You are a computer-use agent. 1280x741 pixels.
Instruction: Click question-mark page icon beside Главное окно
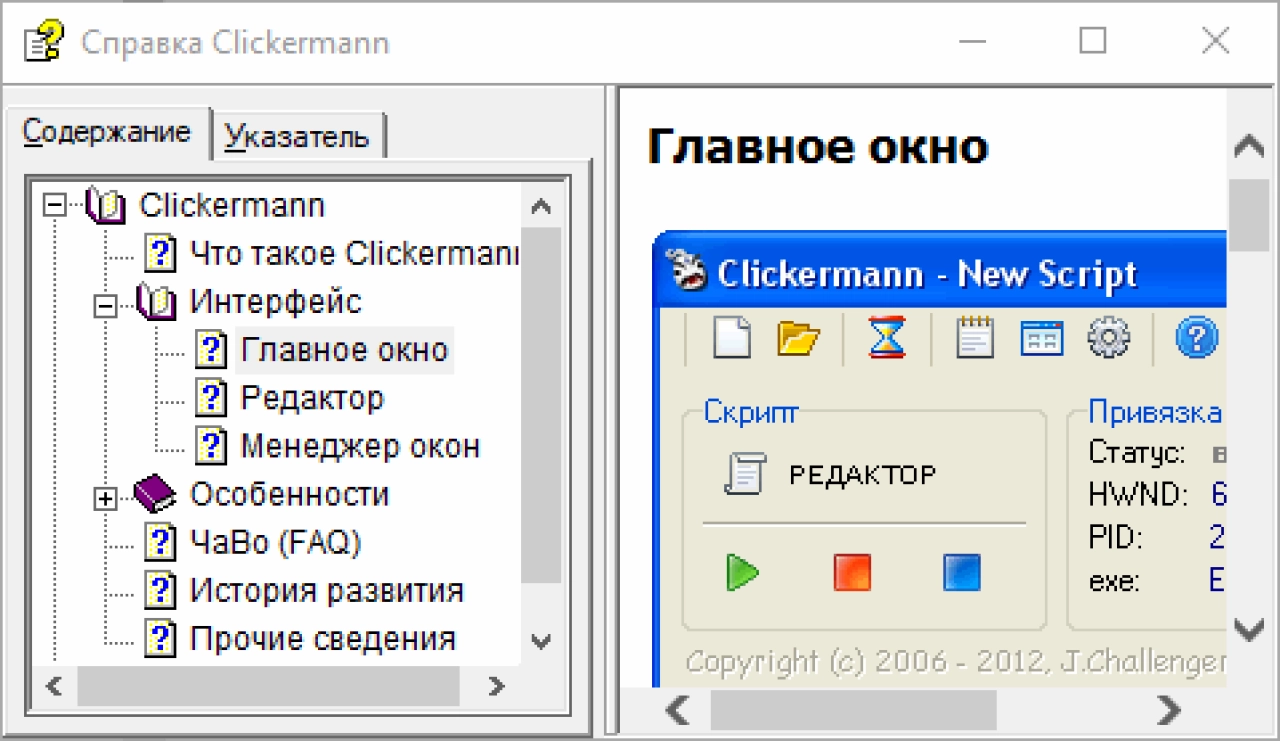point(211,350)
